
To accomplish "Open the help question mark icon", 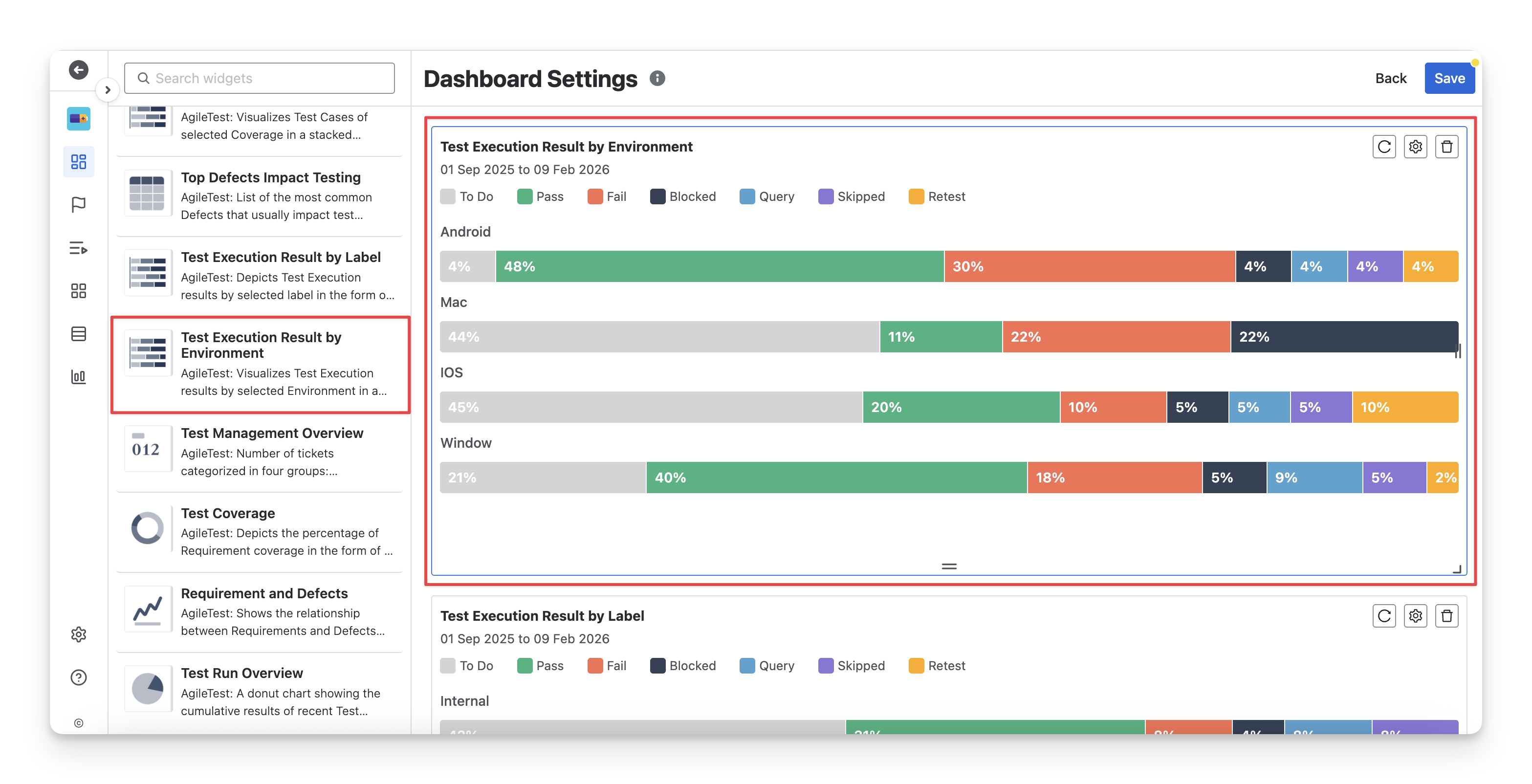I will click(x=79, y=677).
